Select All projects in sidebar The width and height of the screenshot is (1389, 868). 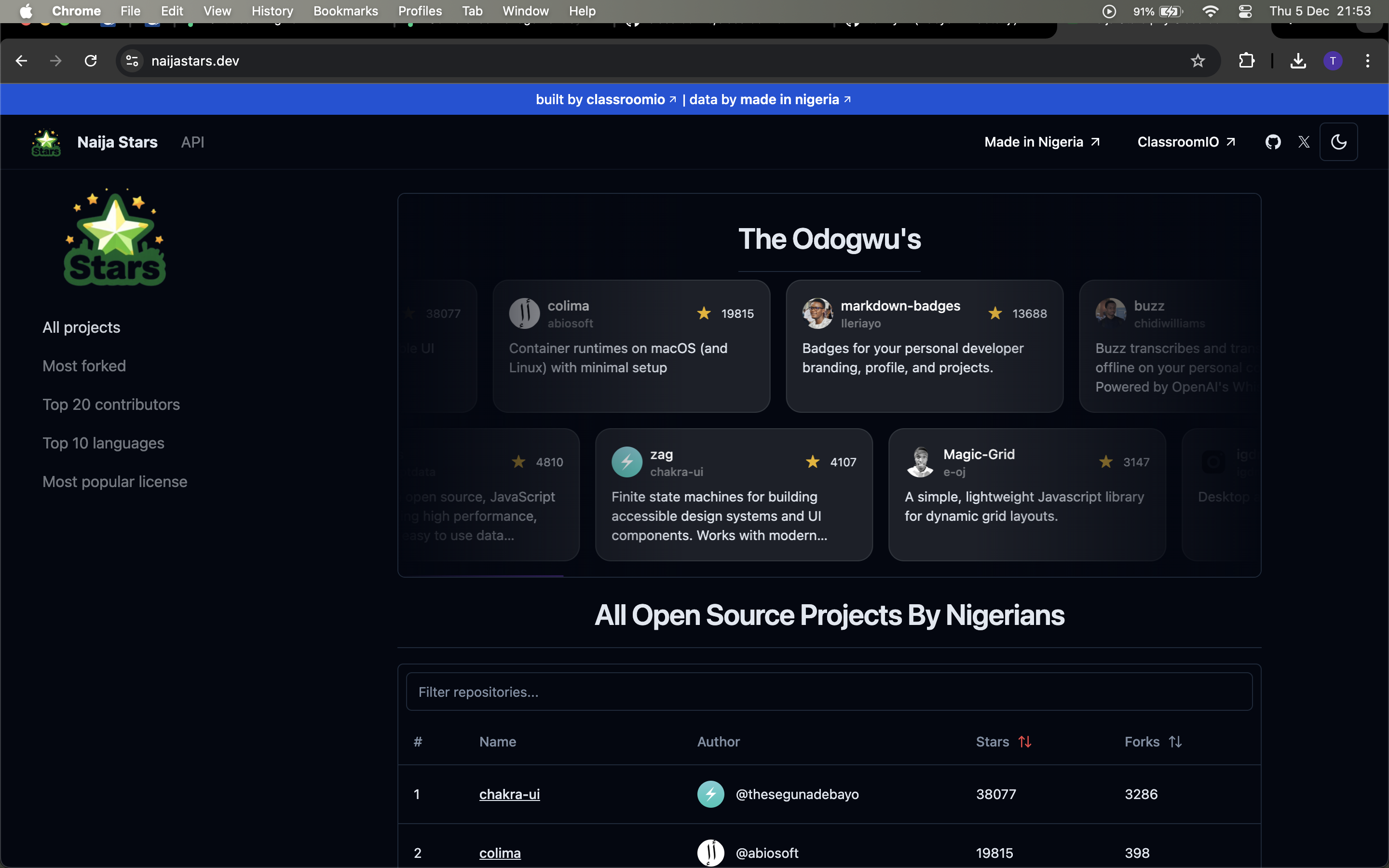[81, 327]
